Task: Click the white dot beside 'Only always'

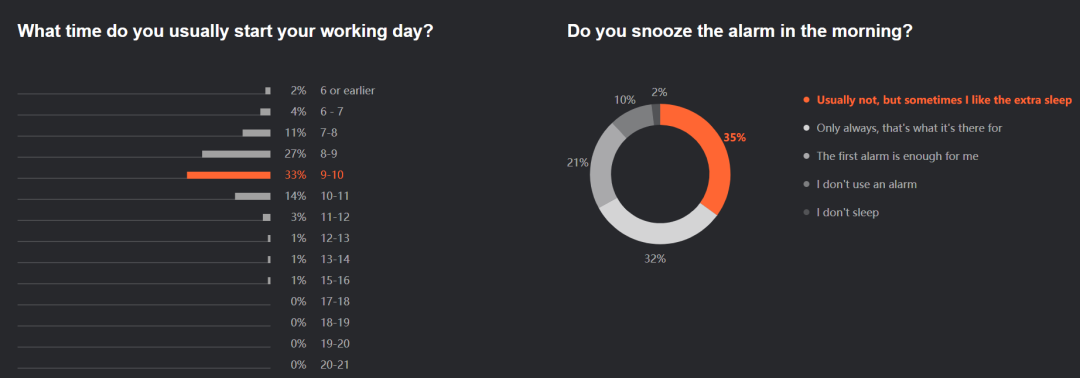Action: pos(807,128)
